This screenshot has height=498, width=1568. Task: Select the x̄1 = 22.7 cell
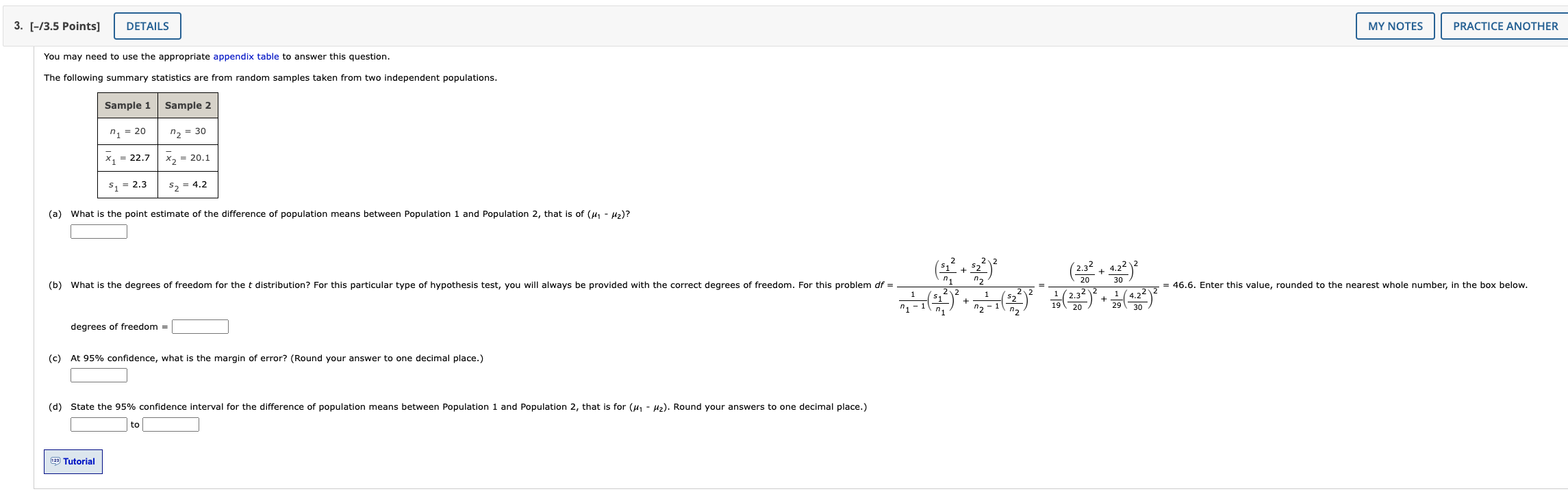coord(127,157)
